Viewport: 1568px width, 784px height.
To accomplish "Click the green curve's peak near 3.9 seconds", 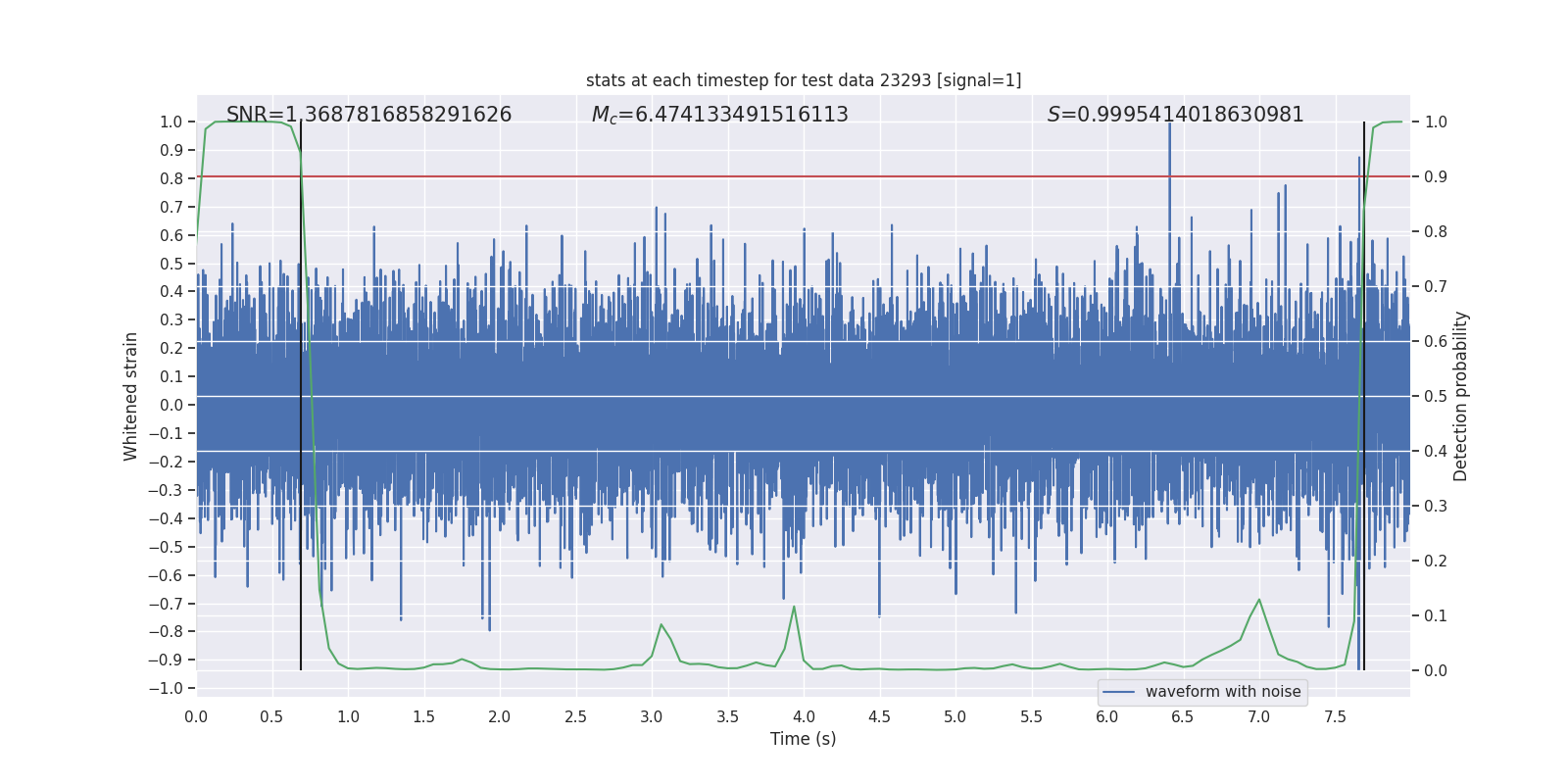I will [794, 607].
